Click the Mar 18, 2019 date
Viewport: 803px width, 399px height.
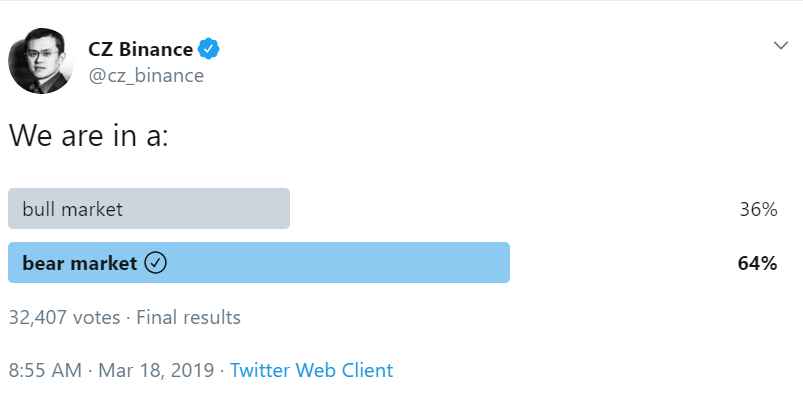156,370
